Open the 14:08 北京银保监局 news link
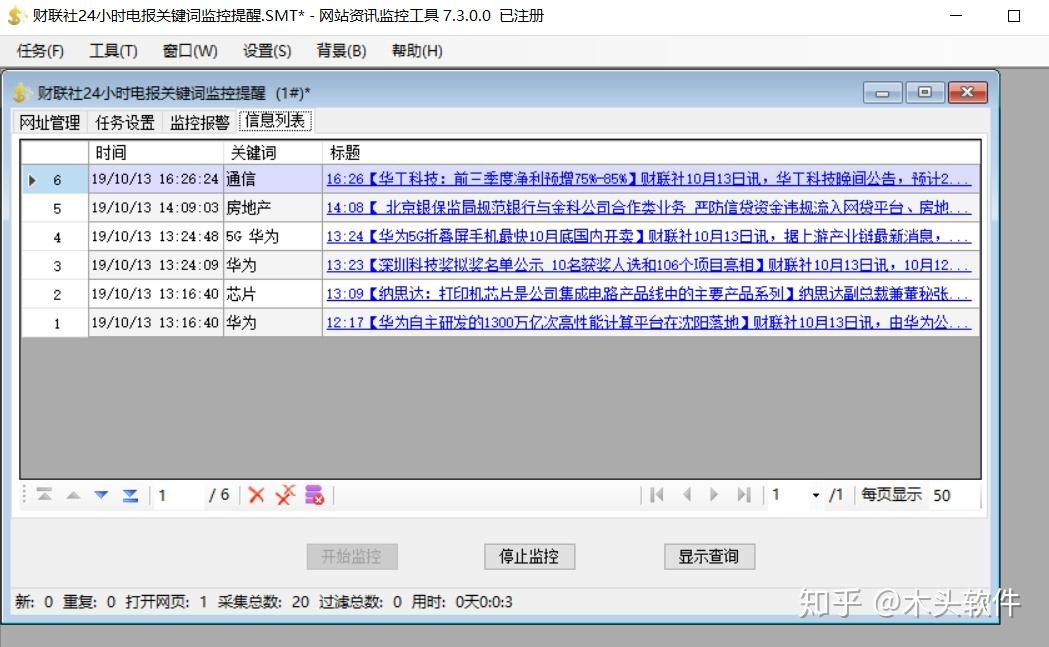The image size is (1049, 647). point(648,207)
